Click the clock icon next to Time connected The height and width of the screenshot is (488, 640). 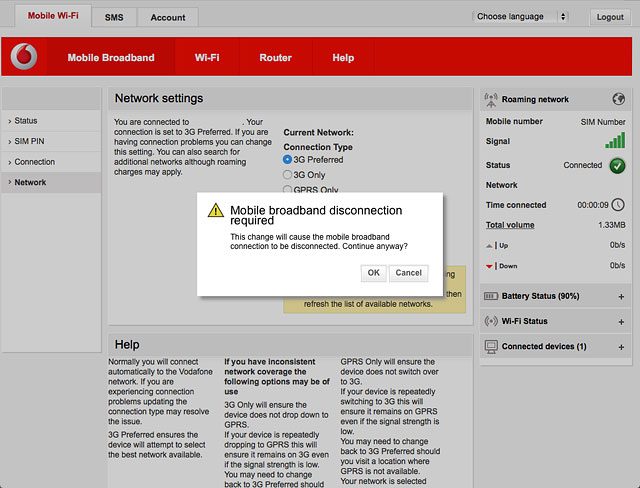pyautogui.click(x=618, y=204)
